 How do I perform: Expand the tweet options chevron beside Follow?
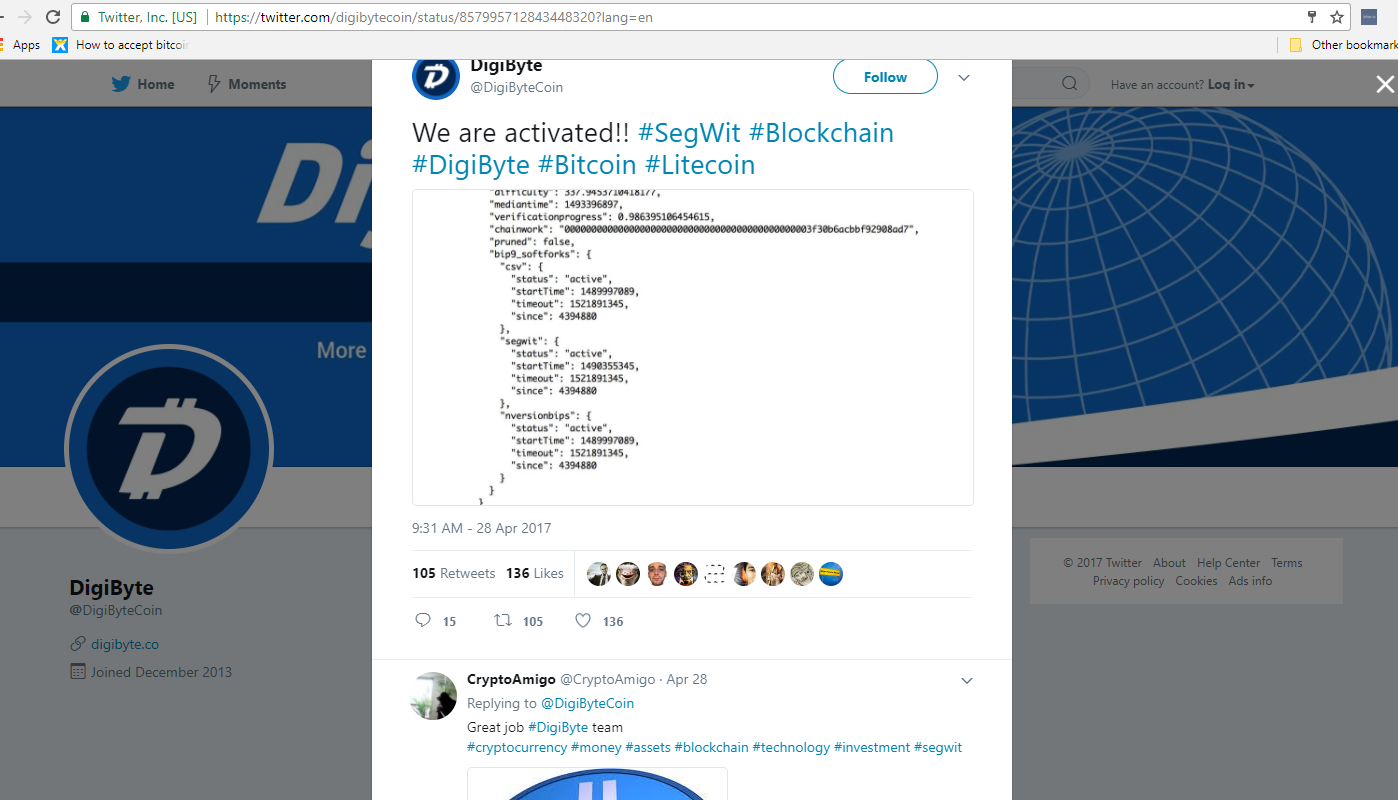(964, 77)
